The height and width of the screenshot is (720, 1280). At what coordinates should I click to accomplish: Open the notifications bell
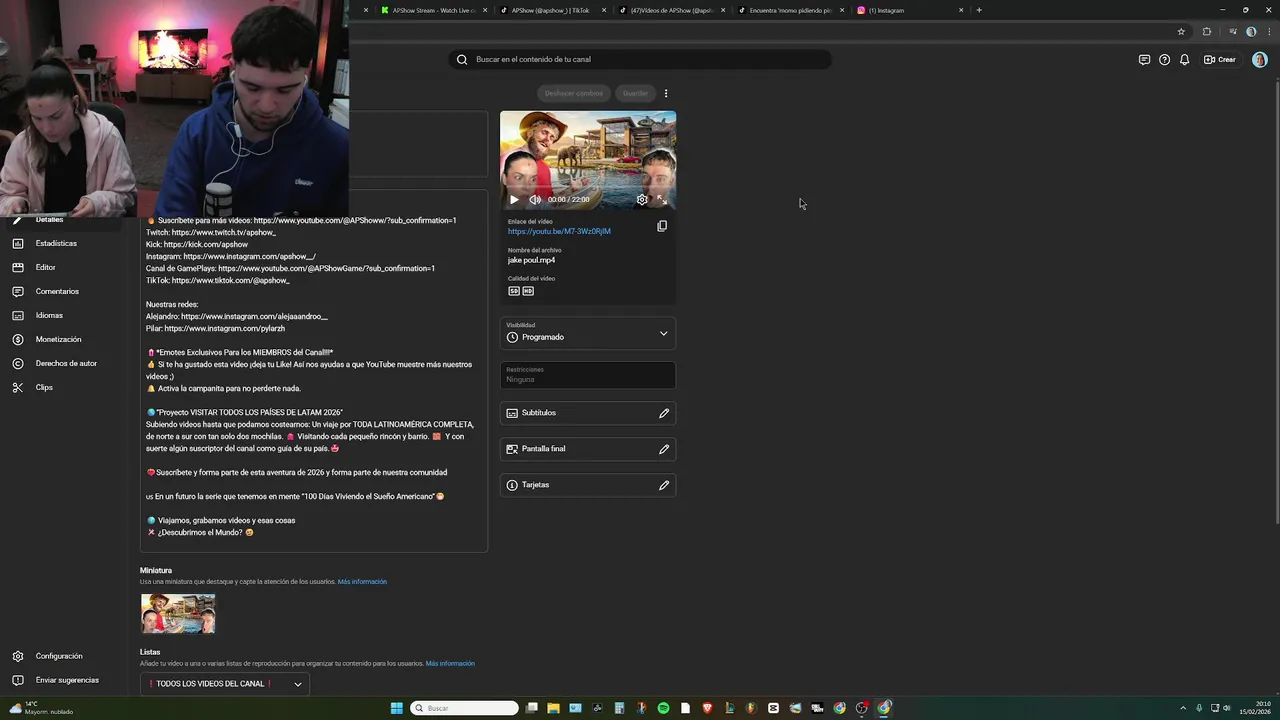click(1184, 60)
